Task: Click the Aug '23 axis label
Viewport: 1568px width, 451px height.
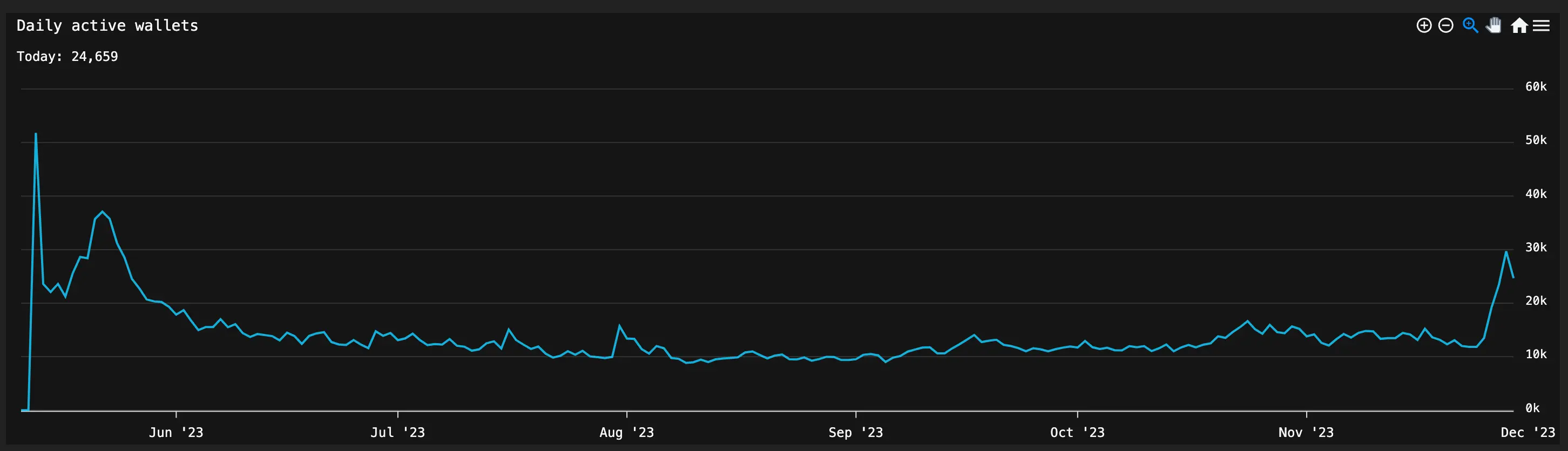Action: tap(626, 432)
